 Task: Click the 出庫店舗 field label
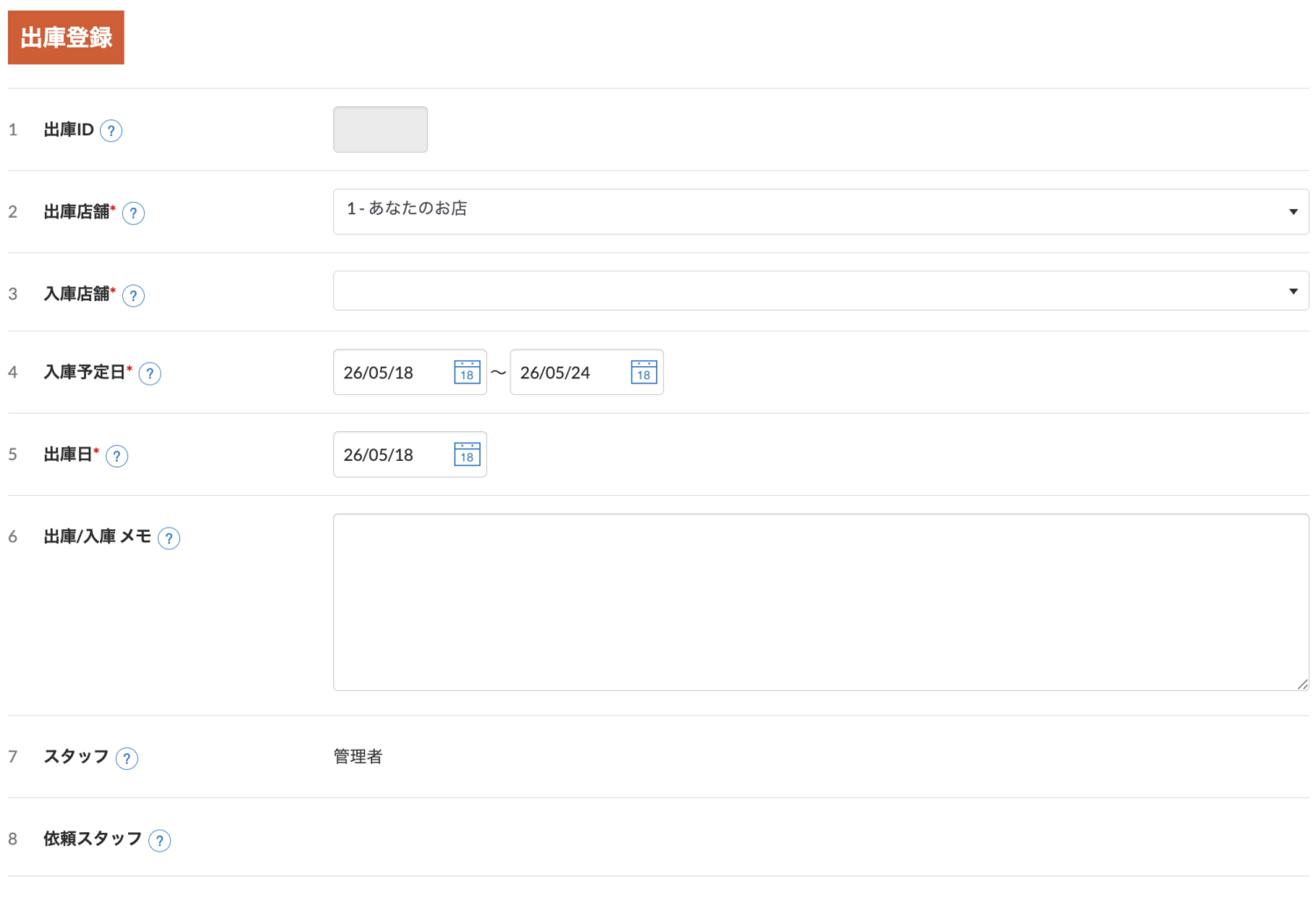(x=77, y=212)
